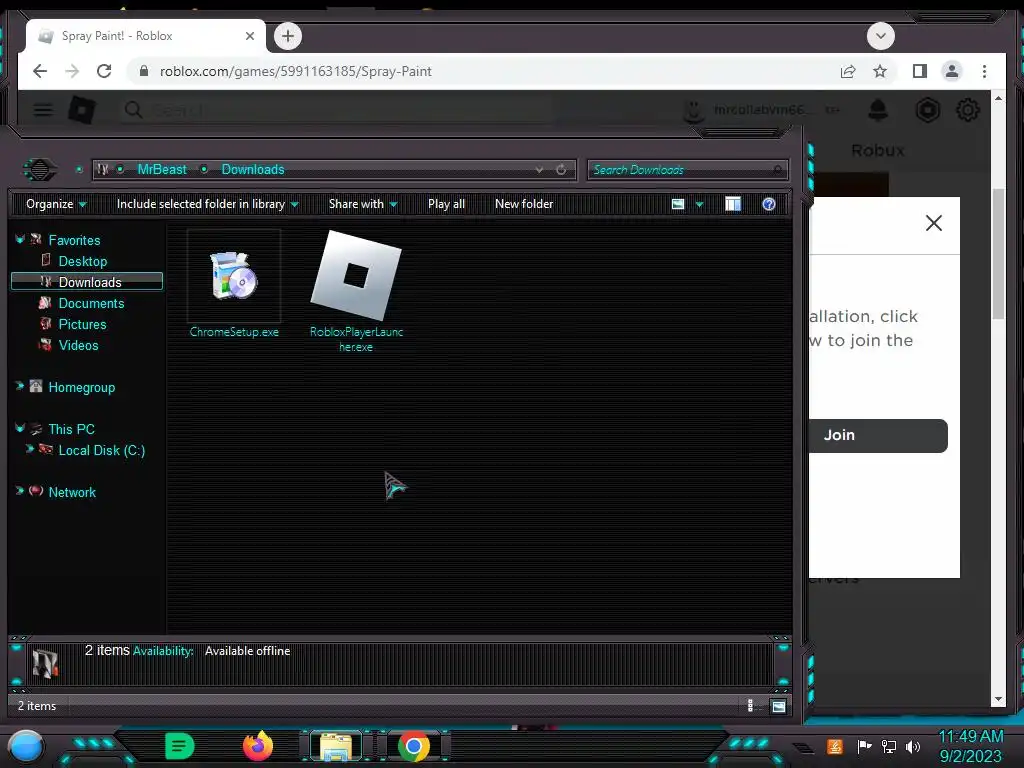Click the Explorer back navigation orb
Viewport: 1024px width, 768px height.
coord(39,170)
